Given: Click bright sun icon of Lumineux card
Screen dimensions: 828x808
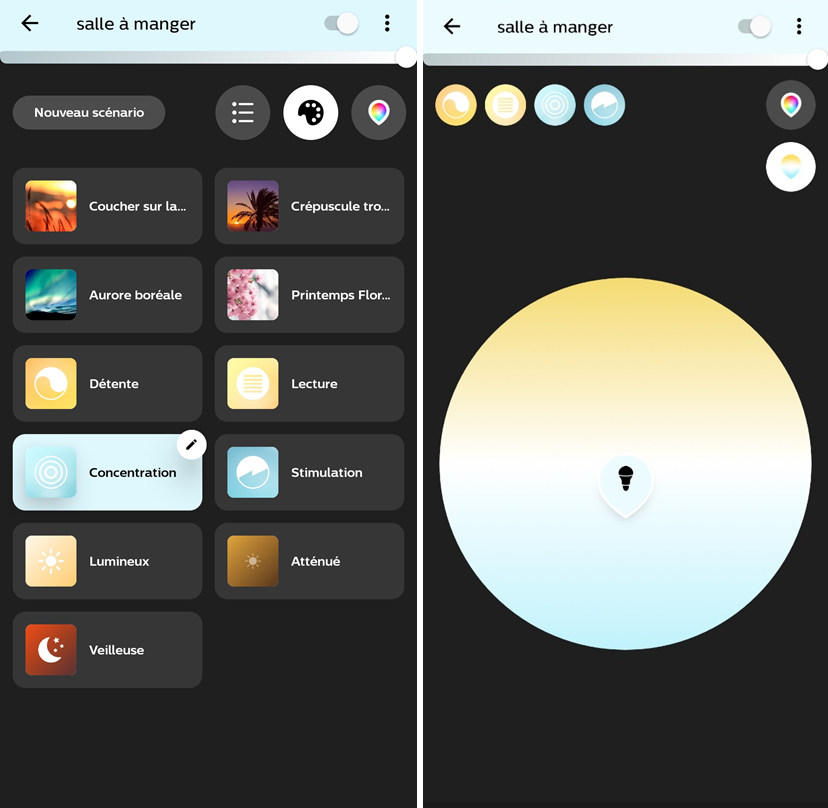Looking at the screenshot, I should point(51,561).
